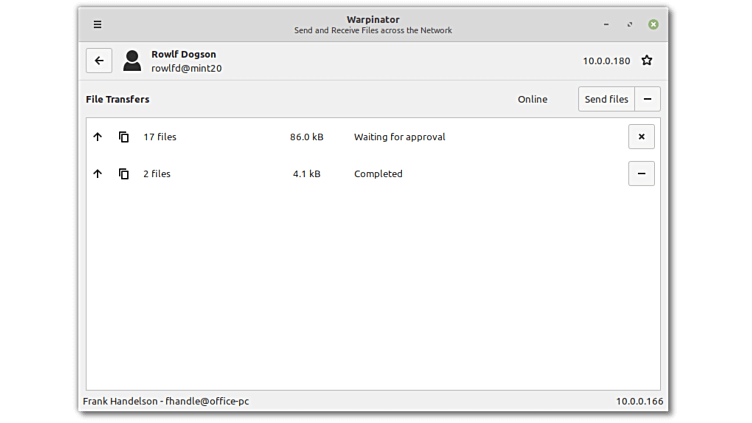Click 'Frank Handelson - fhandle@office-pc' in status bar
The image size is (752, 423).
166,401
